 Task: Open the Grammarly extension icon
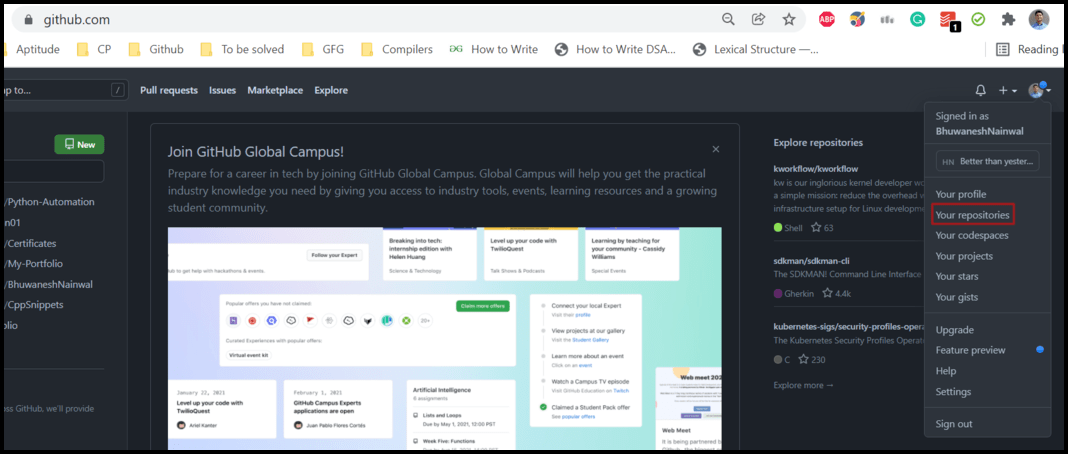(917, 20)
